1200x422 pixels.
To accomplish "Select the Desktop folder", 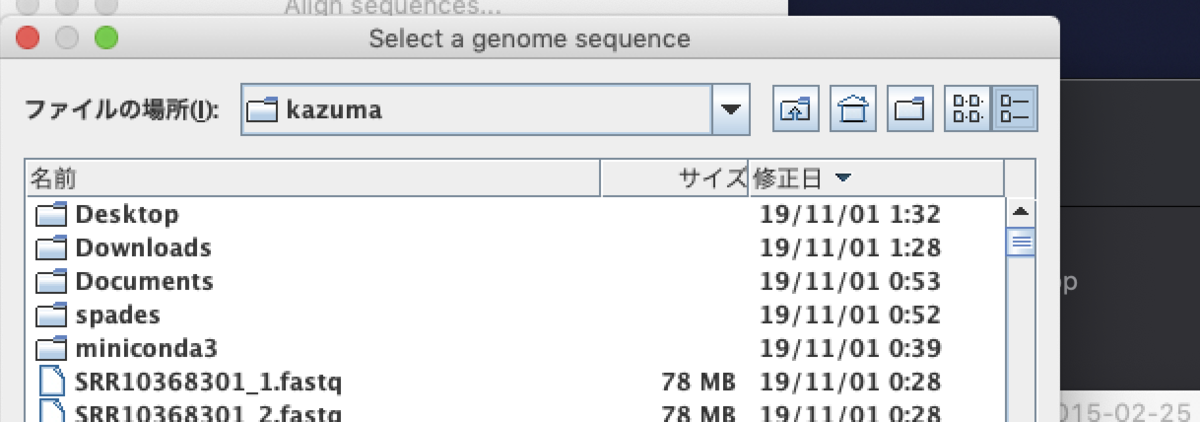I will click(x=127, y=214).
